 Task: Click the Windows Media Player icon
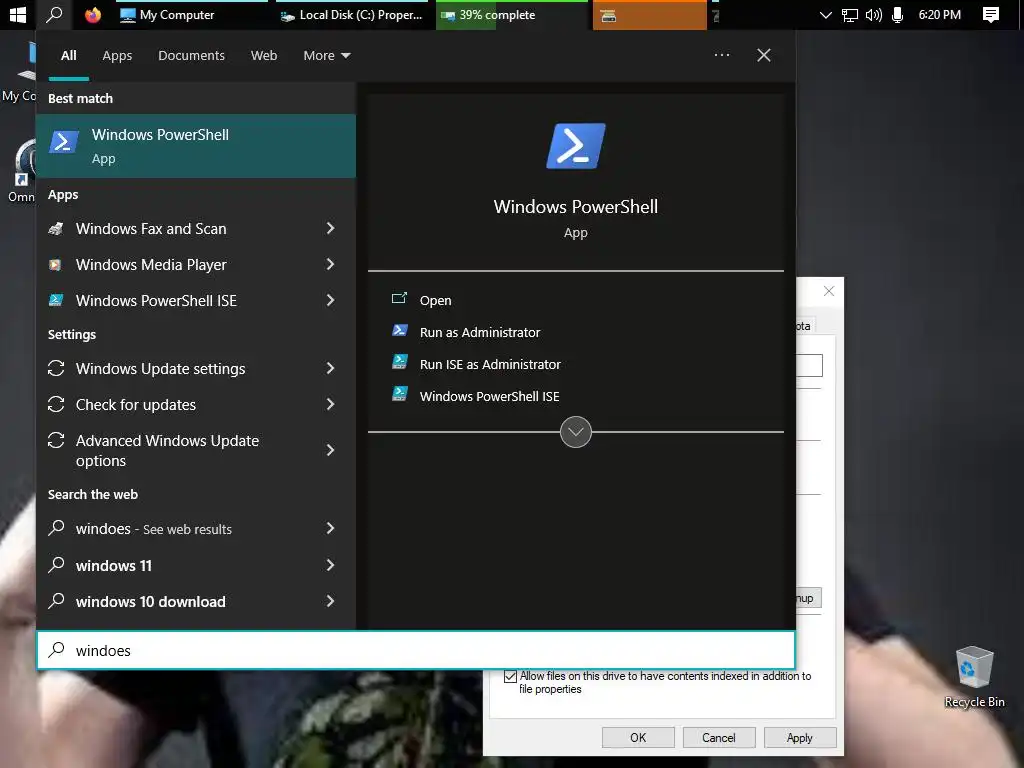(56, 264)
